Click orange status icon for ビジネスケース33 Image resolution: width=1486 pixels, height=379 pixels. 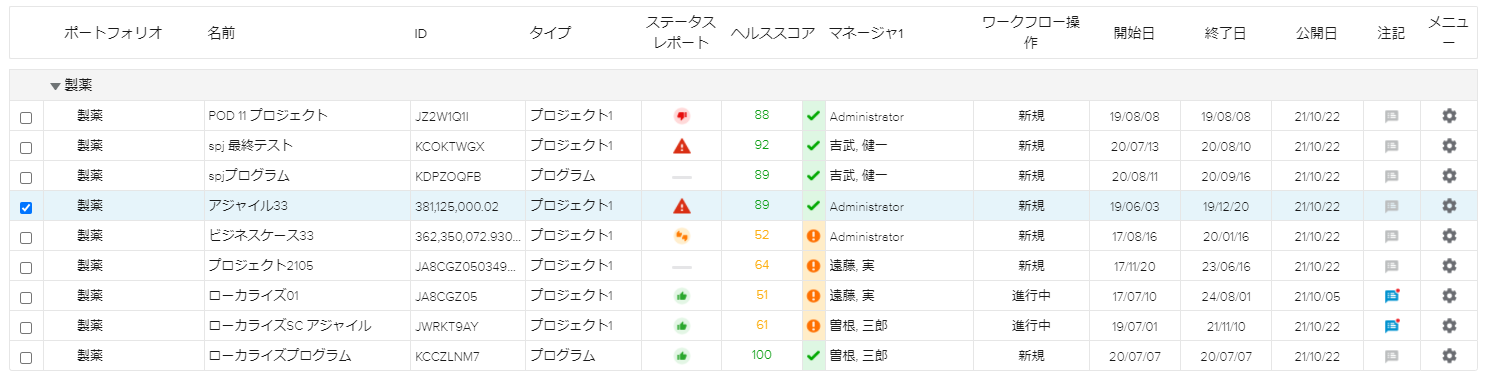[682, 236]
